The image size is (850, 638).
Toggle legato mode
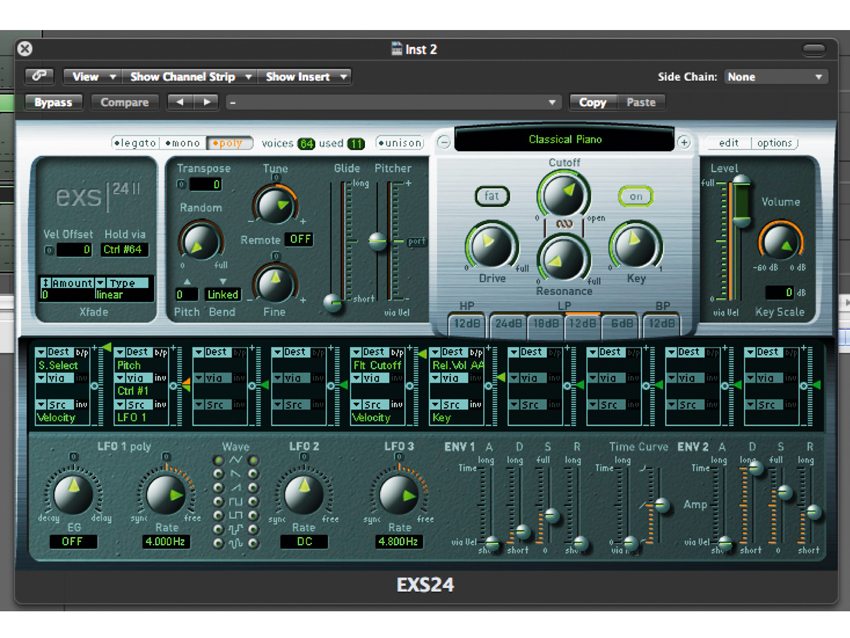(x=136, y=143)
